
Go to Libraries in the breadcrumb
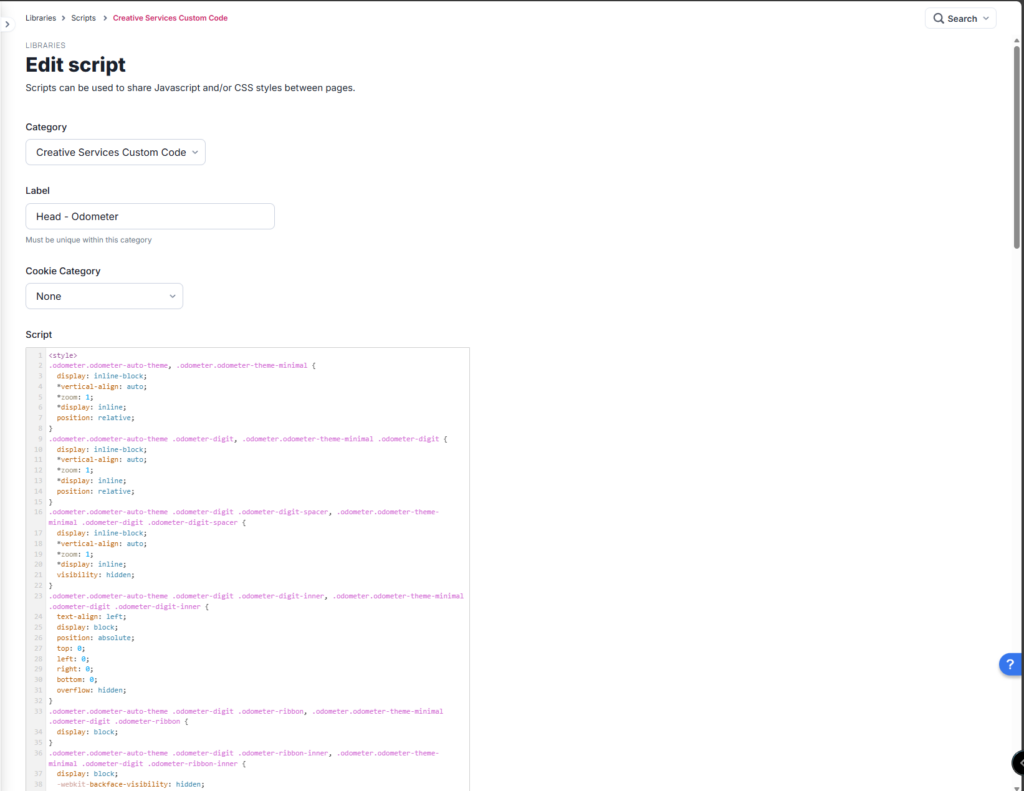(x=41, y=18)
